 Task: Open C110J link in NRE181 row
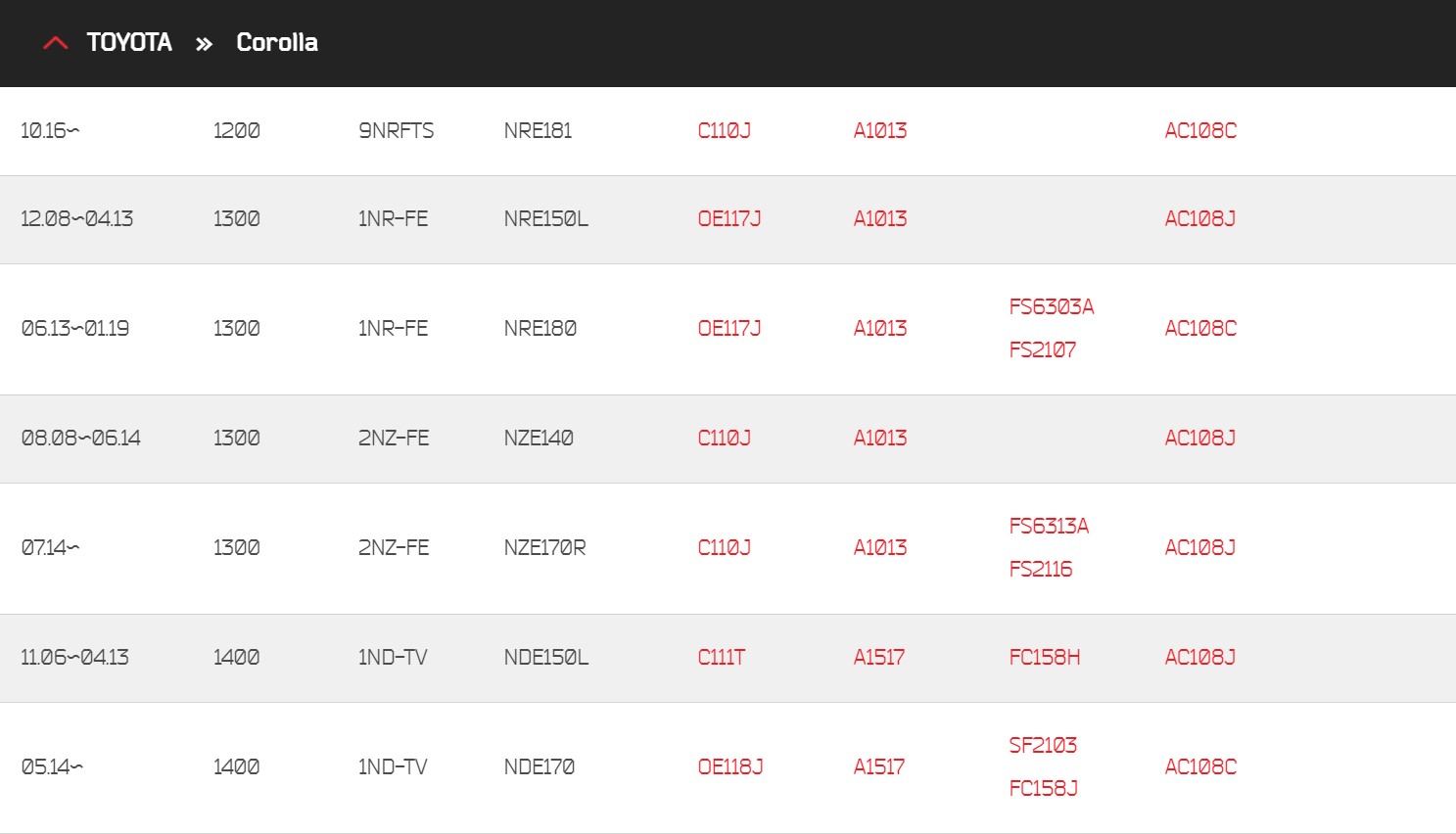[x=724, y=131]
